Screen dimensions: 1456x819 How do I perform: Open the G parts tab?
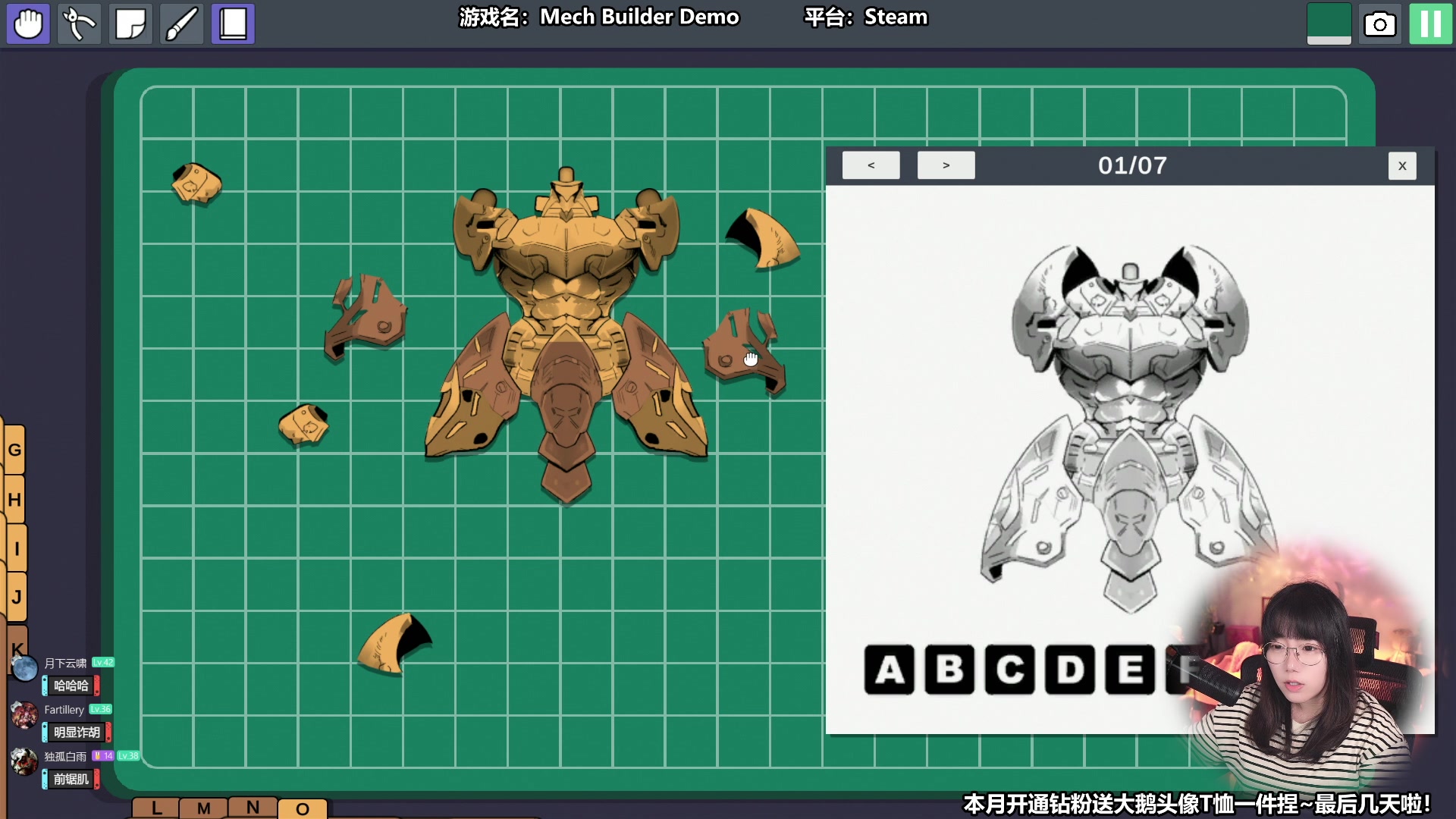(x=15, y=450)
